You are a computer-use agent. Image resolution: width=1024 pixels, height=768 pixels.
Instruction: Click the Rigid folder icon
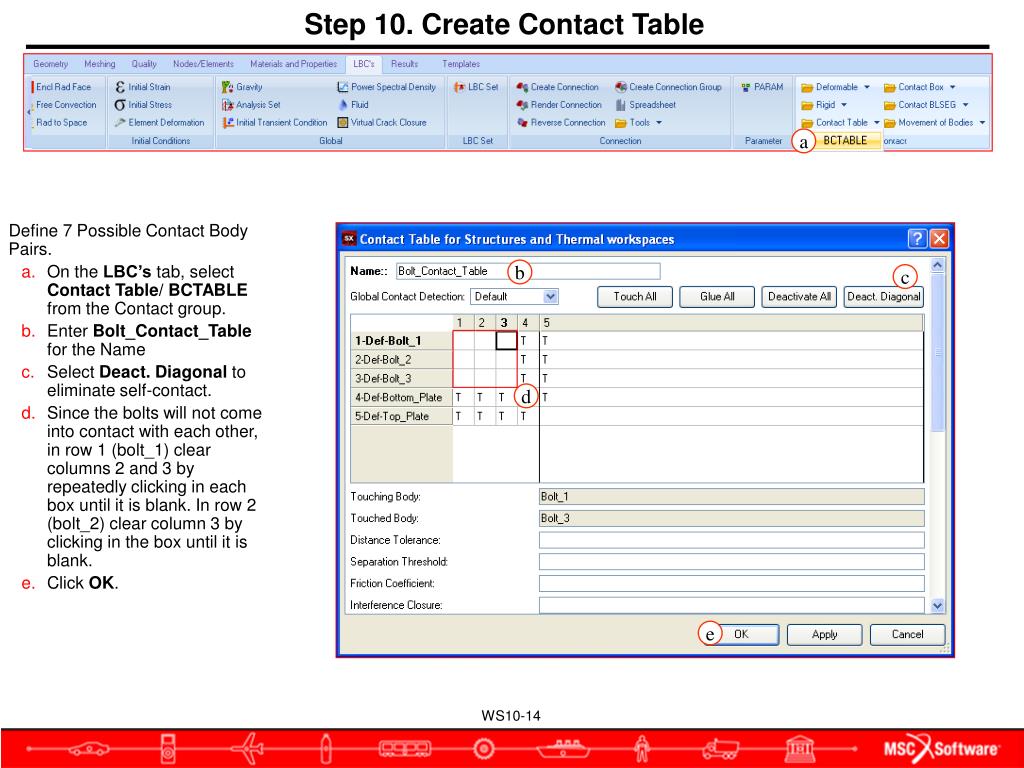click(x=807, y=105)
